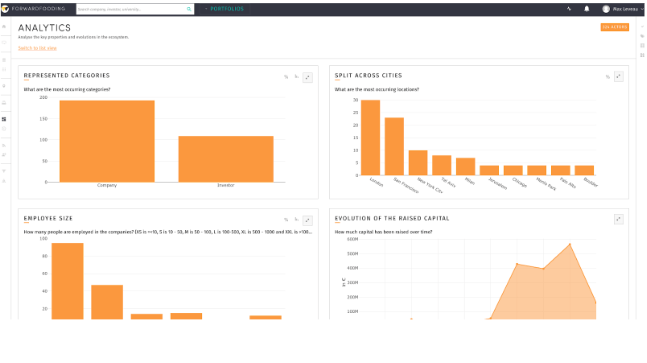Click the home icon atop left sidebar
This screenshot has width=647, height=363.
point(4,26)
